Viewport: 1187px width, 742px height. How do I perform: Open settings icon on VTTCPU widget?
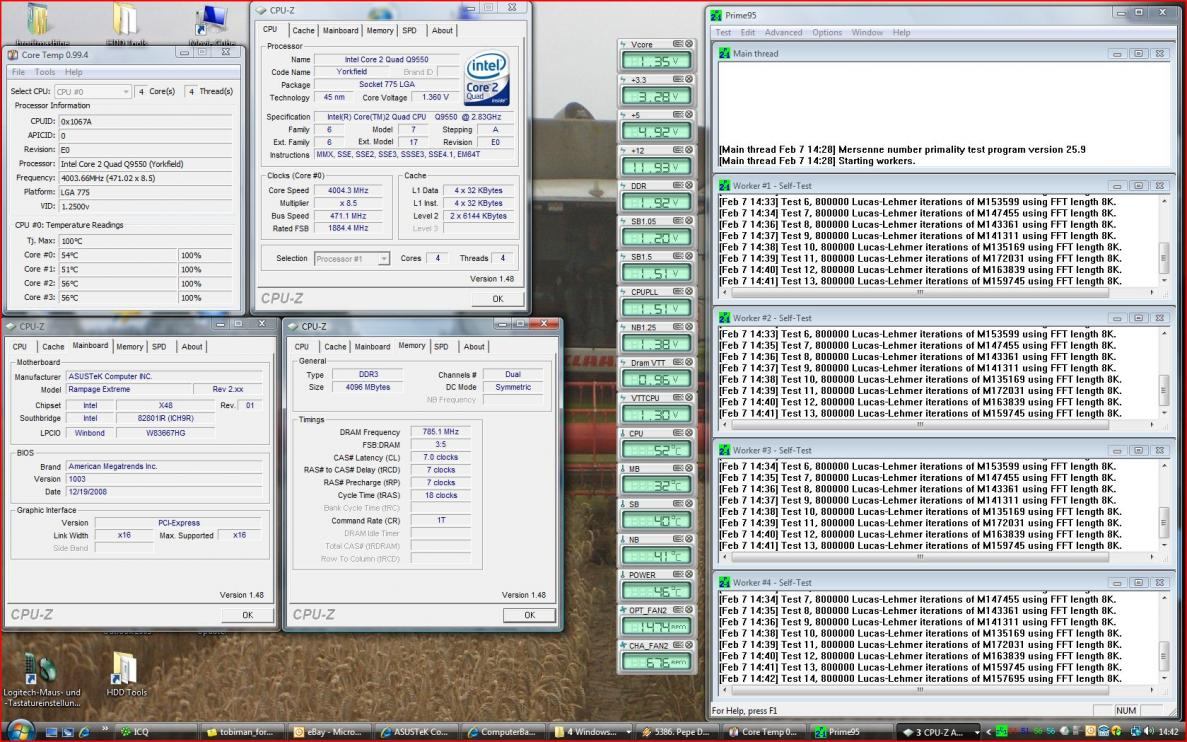678,397
